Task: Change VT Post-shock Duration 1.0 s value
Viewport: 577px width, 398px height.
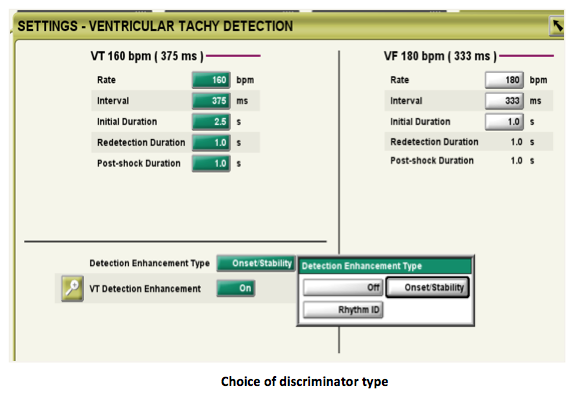Action: tap(211, 163)
